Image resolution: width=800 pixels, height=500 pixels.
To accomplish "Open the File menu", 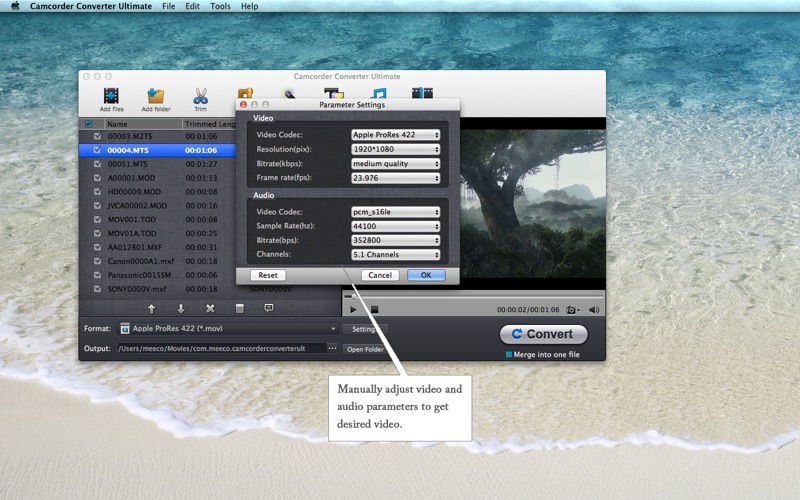I will point(168,6).
